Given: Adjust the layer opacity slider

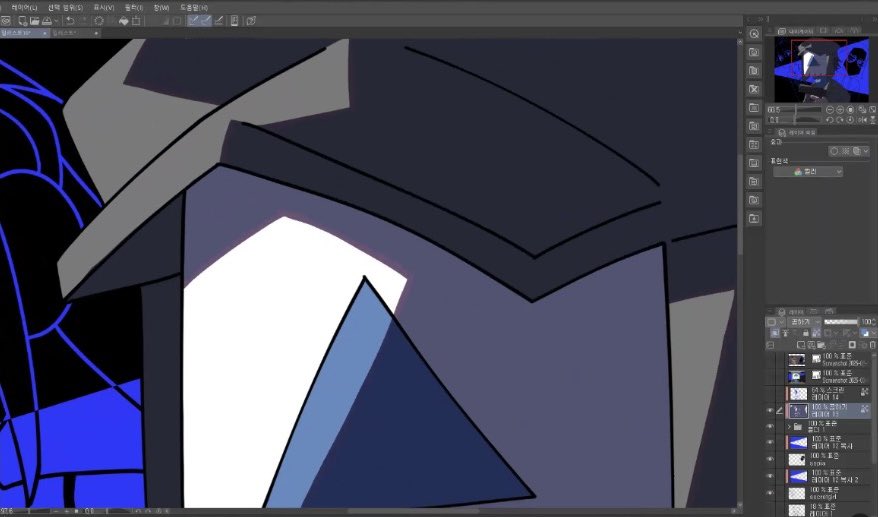Looking at the screenshot, I should click(x=841, y=322).
